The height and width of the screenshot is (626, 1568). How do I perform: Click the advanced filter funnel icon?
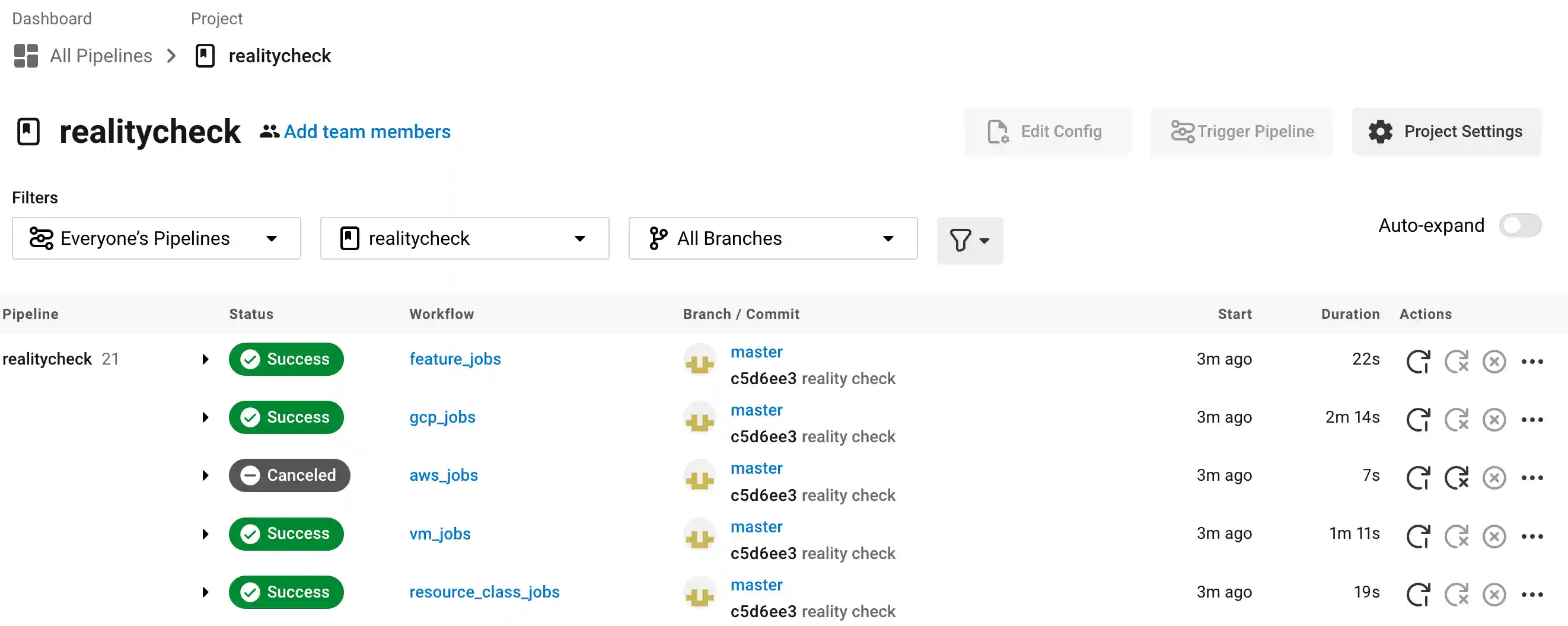(969, 240)
